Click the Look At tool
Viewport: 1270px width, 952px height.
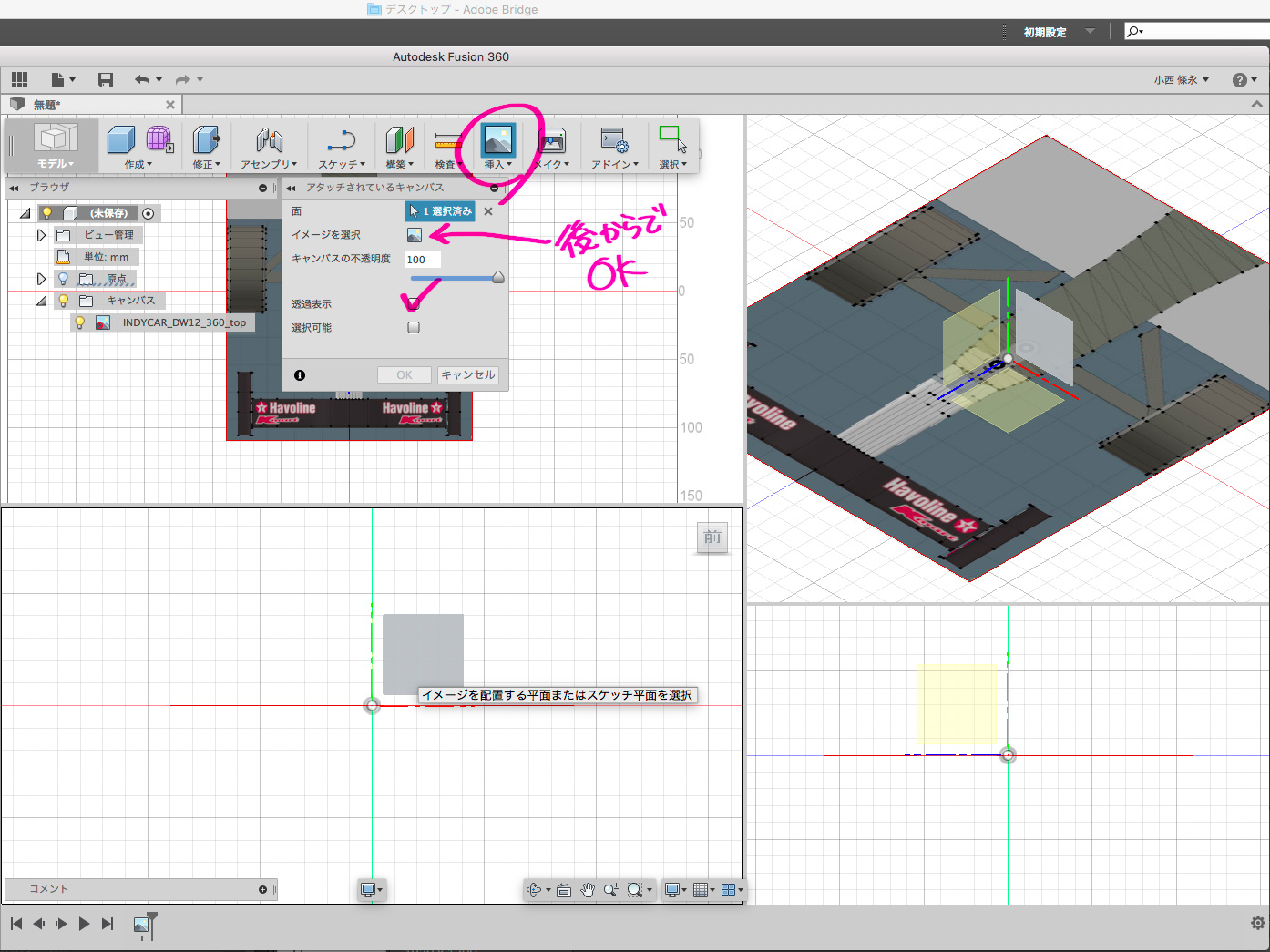tap(564, 890)
